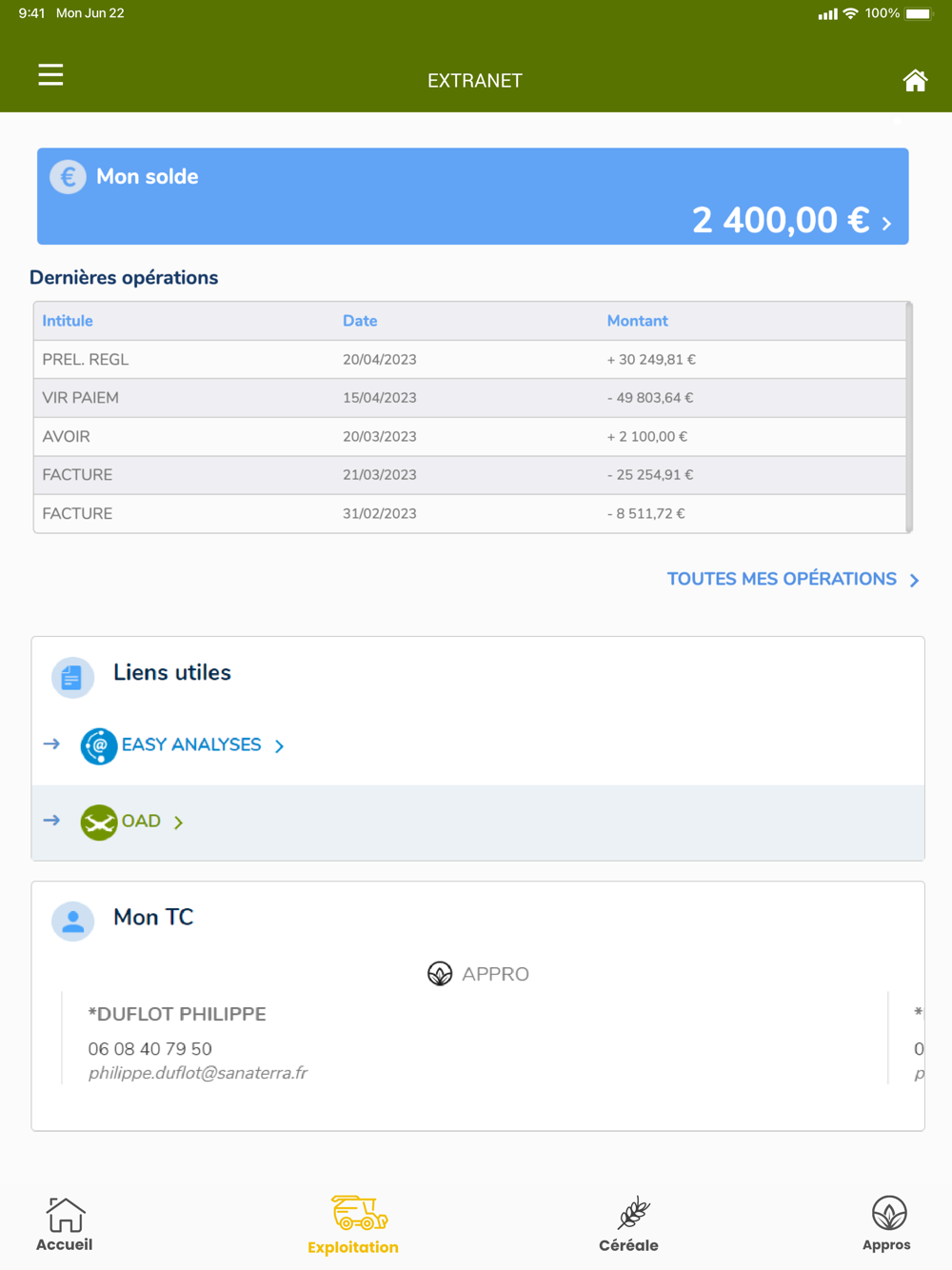Image resolution: width=952 pixels, height=1270 pixels.
Task: Click the APPRO label
Action: point(495,974)
